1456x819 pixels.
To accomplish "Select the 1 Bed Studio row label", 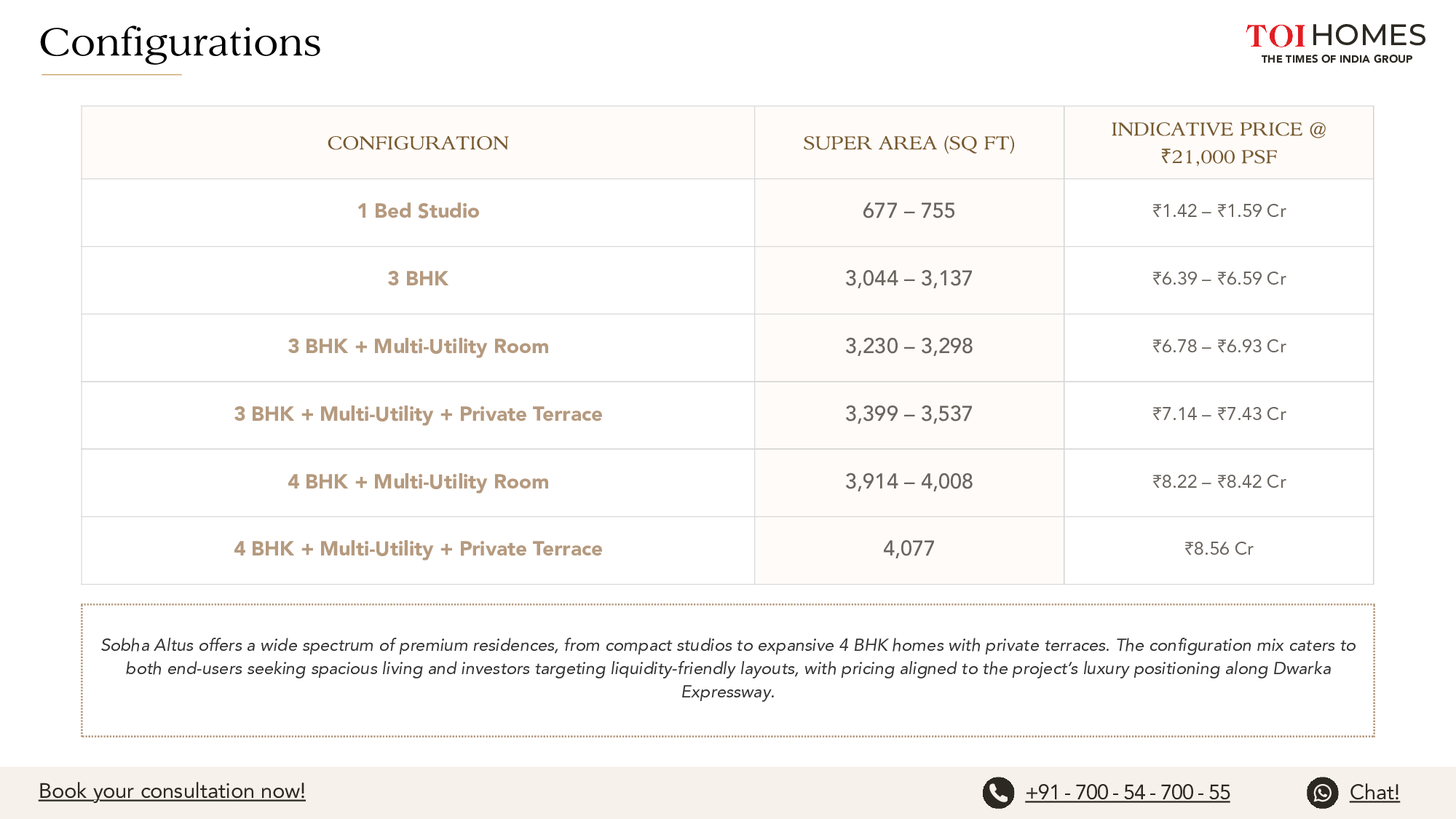I will click(418, 211).
